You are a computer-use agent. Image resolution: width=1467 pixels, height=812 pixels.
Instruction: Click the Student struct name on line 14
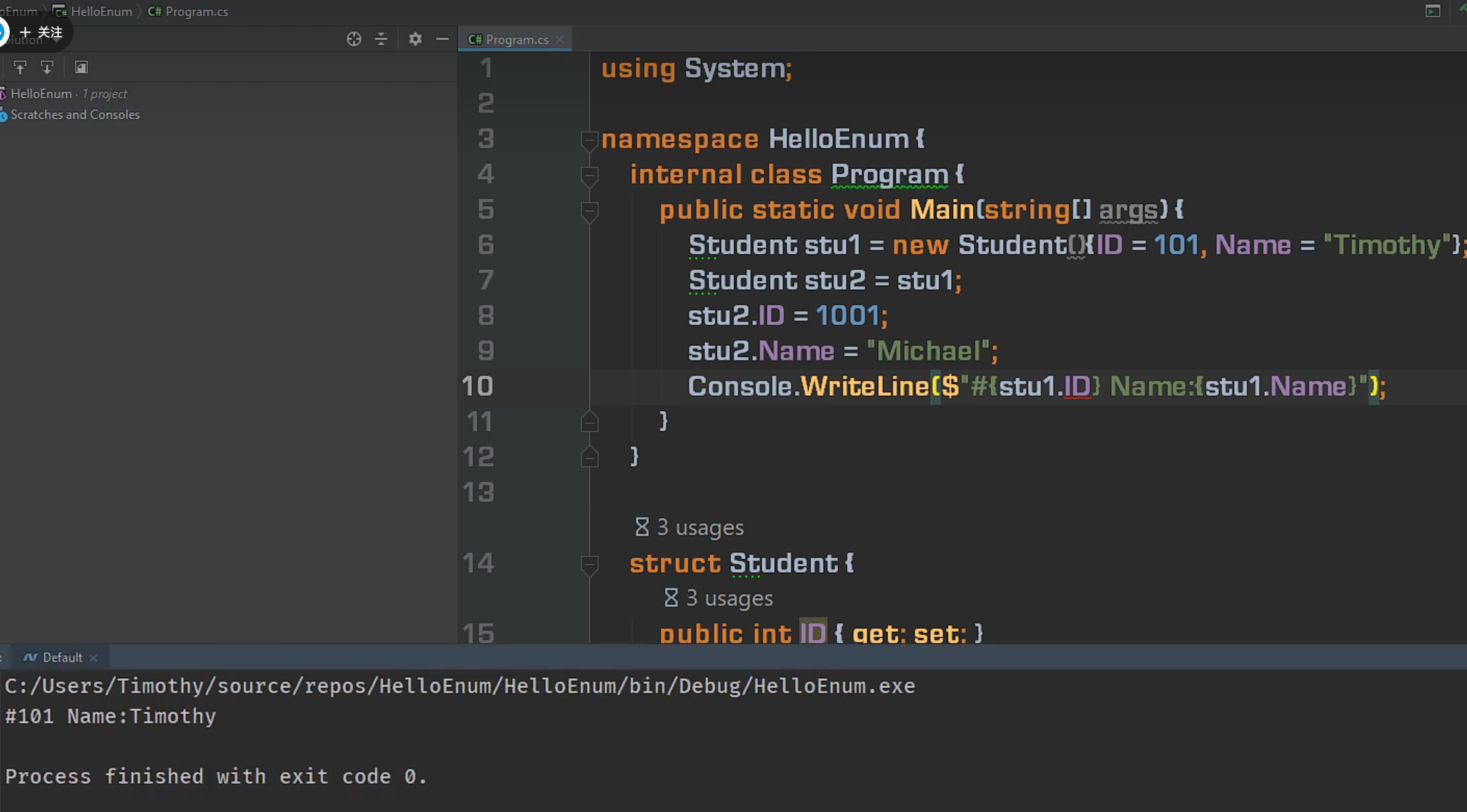(x=784, y=563)
